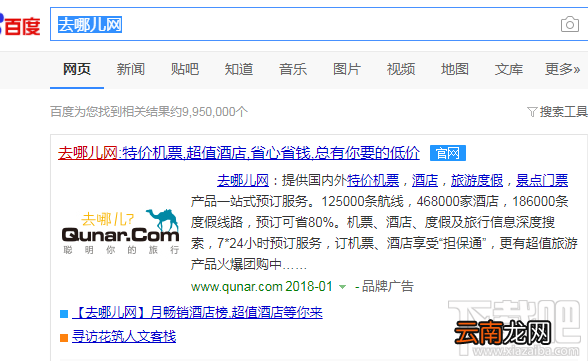Click the www.qunar.com green URL
Image resolution: width=588 pixels, height=361 pixels.
236,287
